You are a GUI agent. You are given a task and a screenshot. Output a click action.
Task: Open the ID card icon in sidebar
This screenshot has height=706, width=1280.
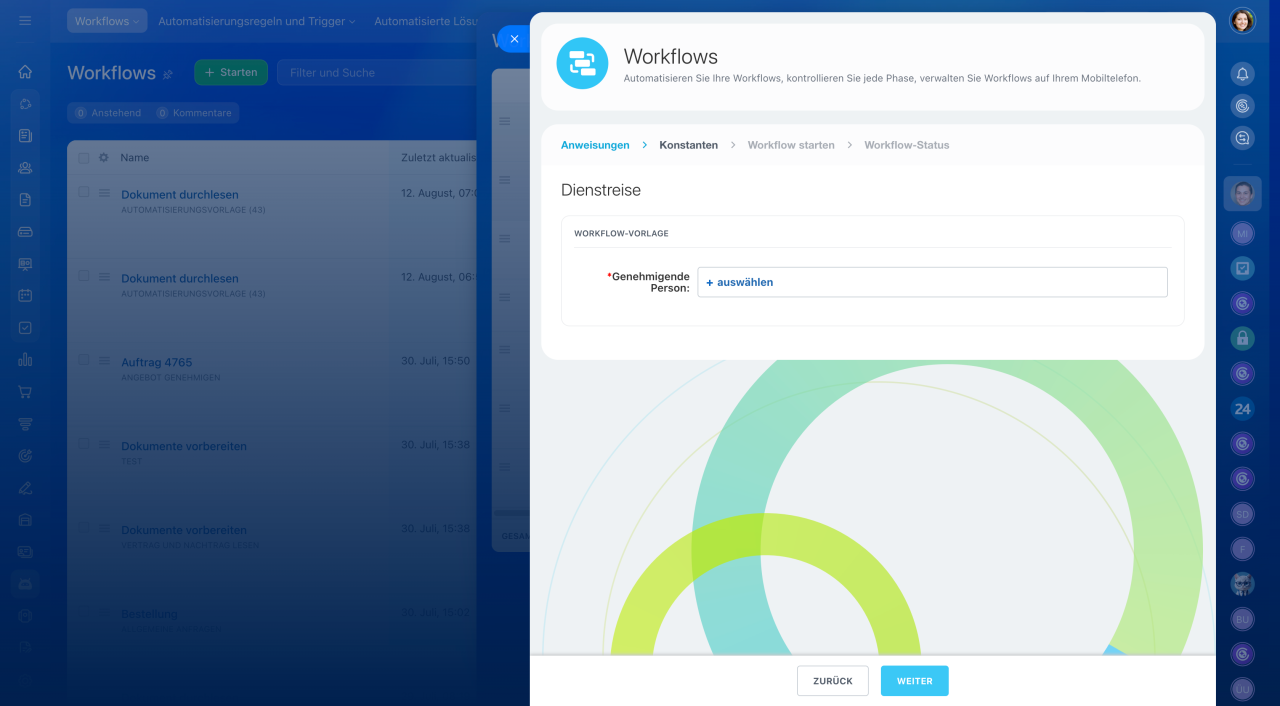pyautogui.click(x=25, y=552)
